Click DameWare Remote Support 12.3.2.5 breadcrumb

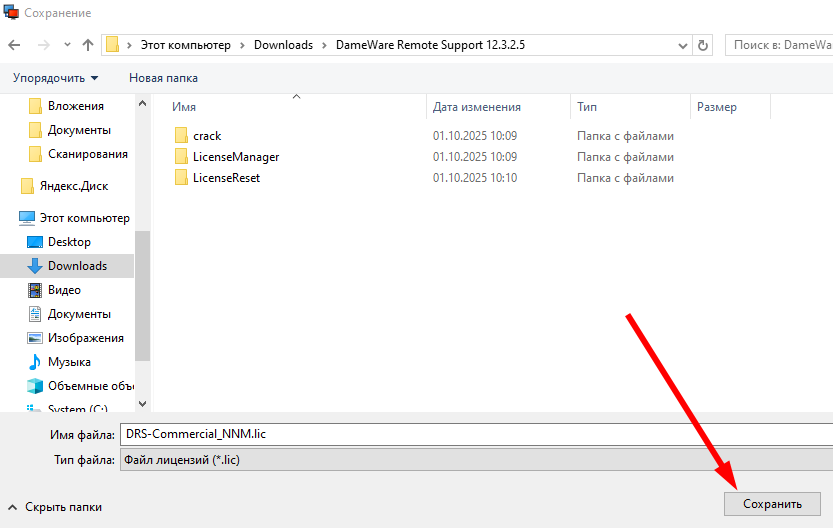(x=430, y=45)
